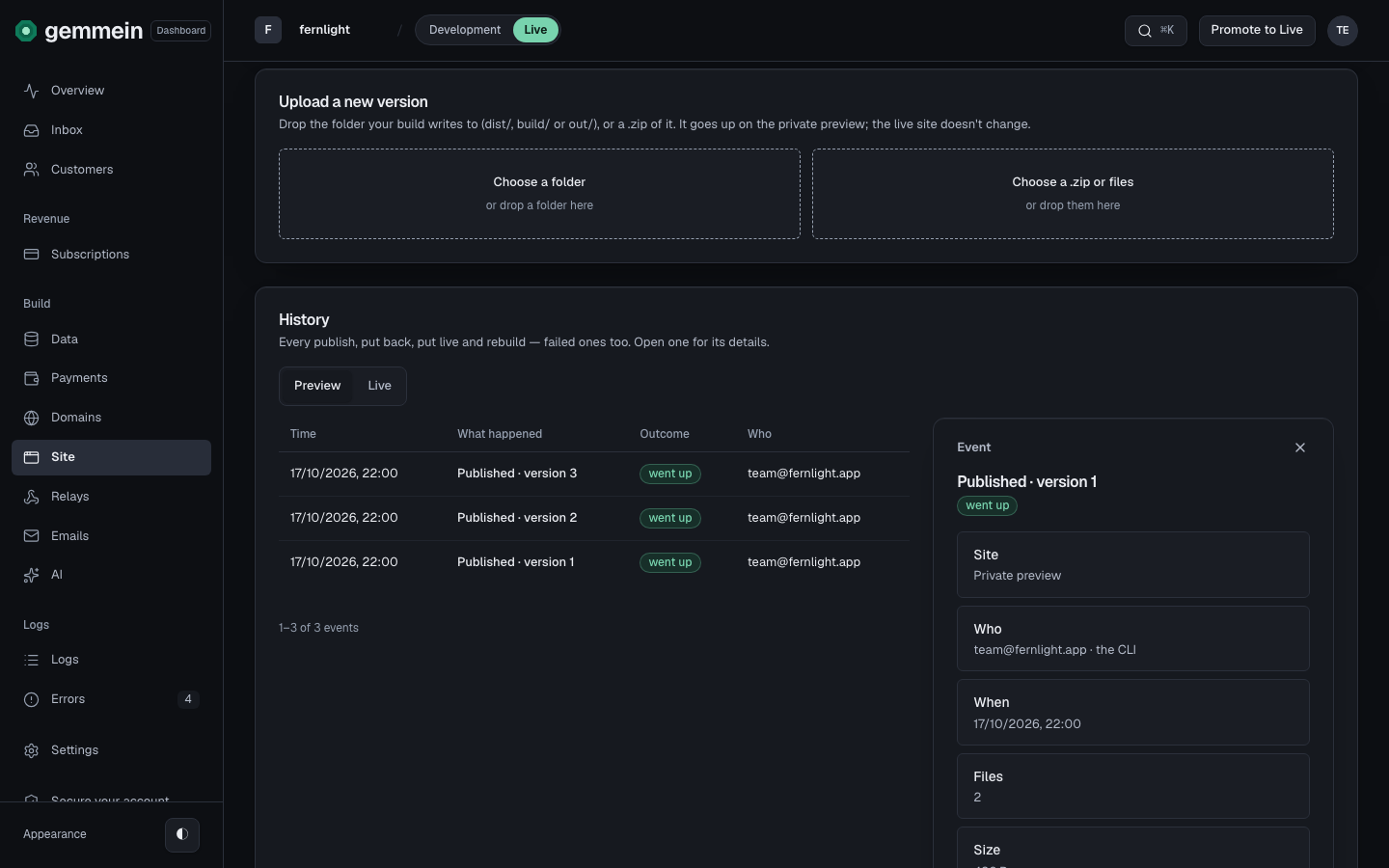Screen dimensions: 1389x868
Task: Click the Errors alert circle icon
Action: tap(32, 699)
